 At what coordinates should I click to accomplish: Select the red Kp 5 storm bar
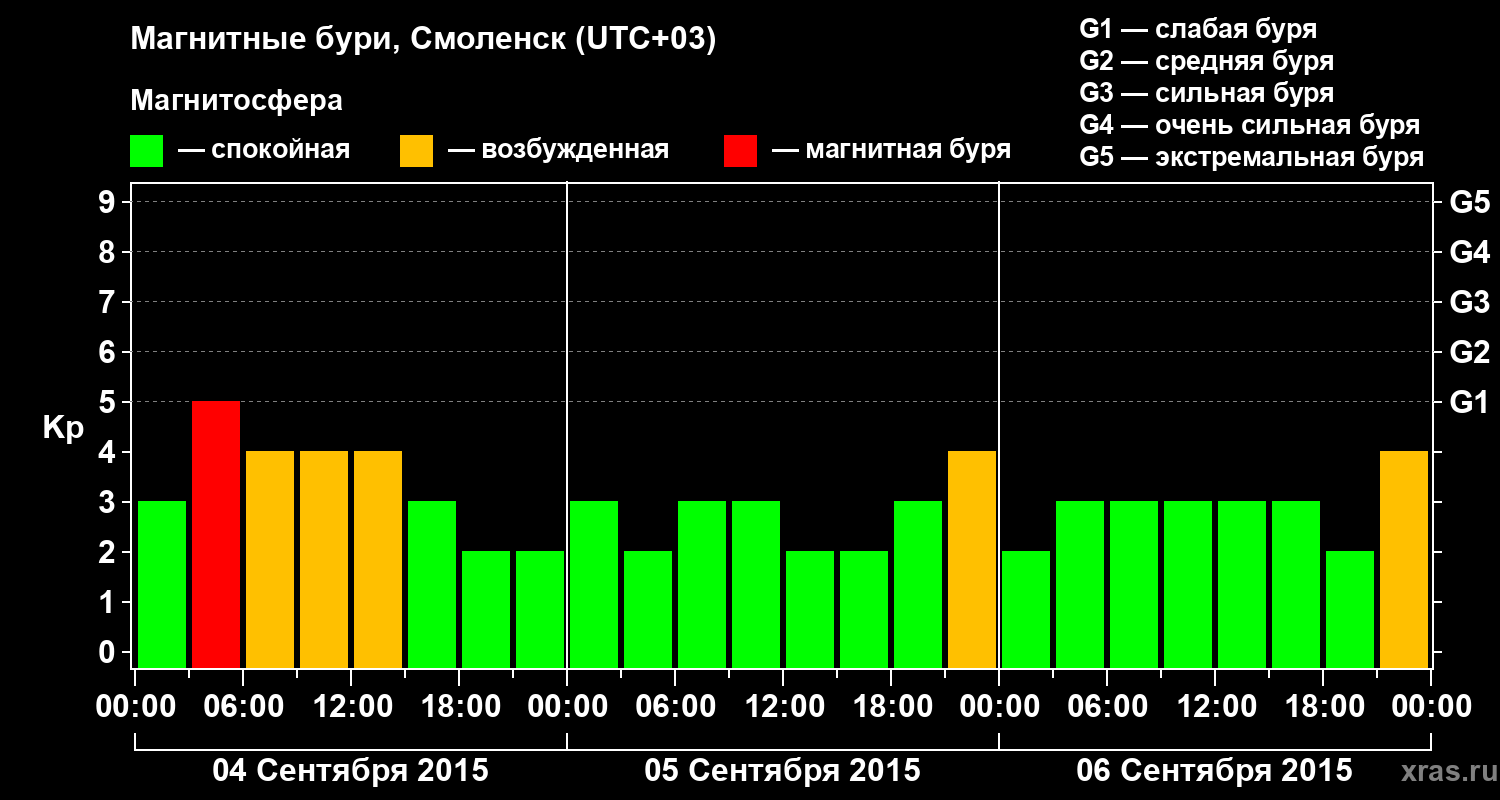pos(216,534)
